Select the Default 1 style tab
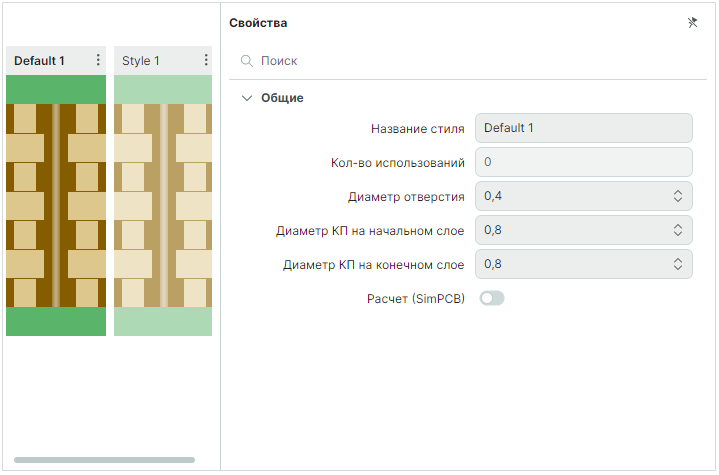This screenshot has height=475, width=719. pos(40,61)
